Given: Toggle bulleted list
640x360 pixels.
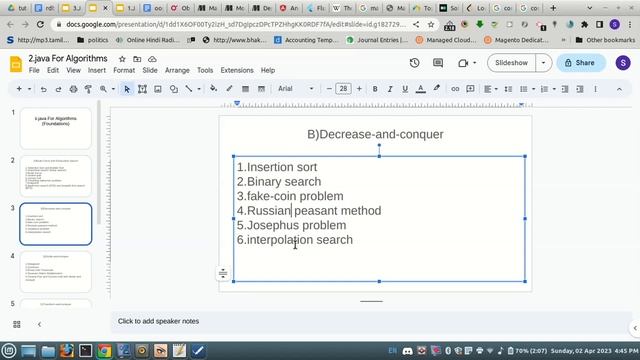Looking at the screenshot, I should 524,89.
